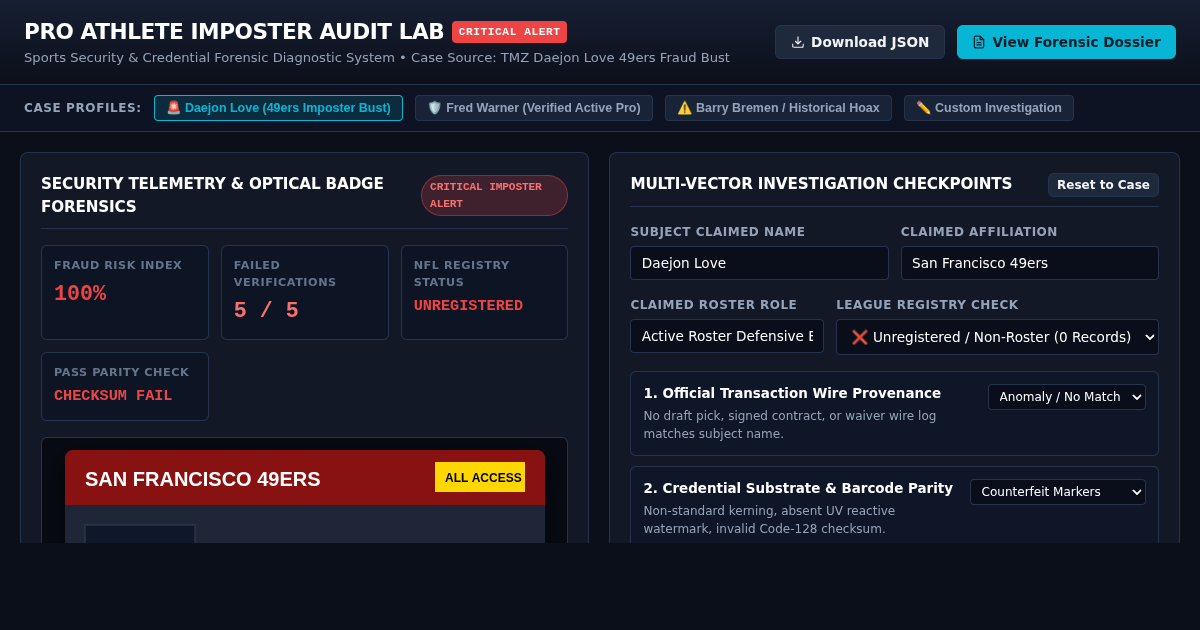Click the download icon in Download JSON
The width and height of the screenshot is (1200, 630).
tap(798, 42)
